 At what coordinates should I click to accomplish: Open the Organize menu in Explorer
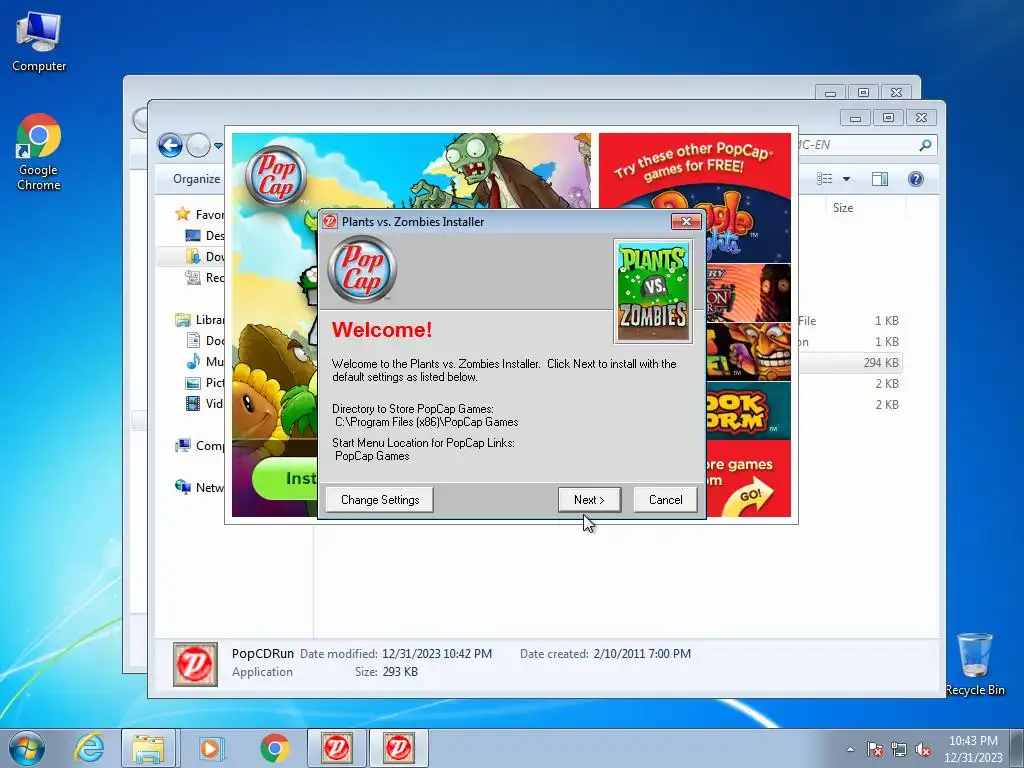pyautogui.click(x=197, y=179)
